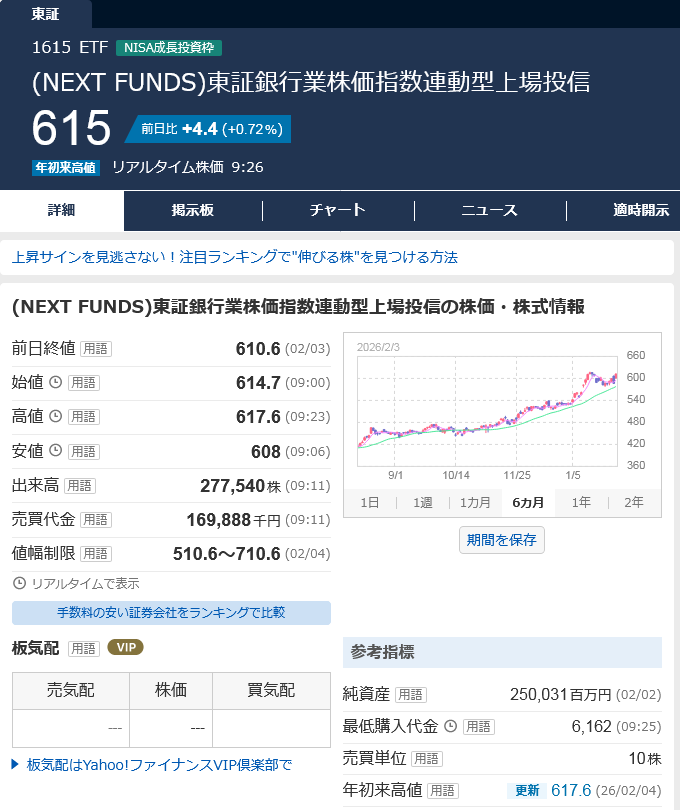Image resolution: width=680 pixels, height=810 pixels.
Task: Set chart period to 1年
Action: [581, 502]
